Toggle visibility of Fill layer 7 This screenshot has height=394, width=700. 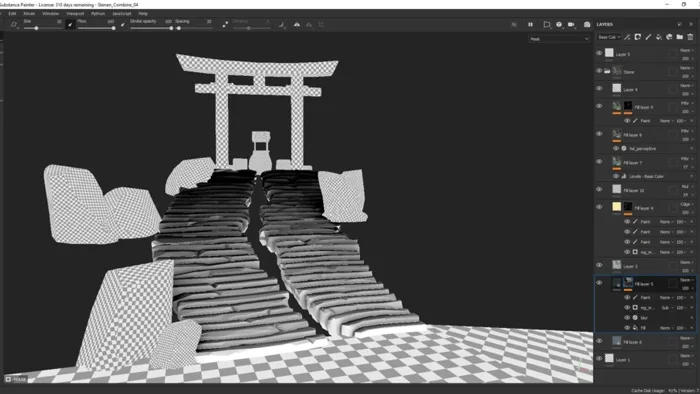[599, 162]
